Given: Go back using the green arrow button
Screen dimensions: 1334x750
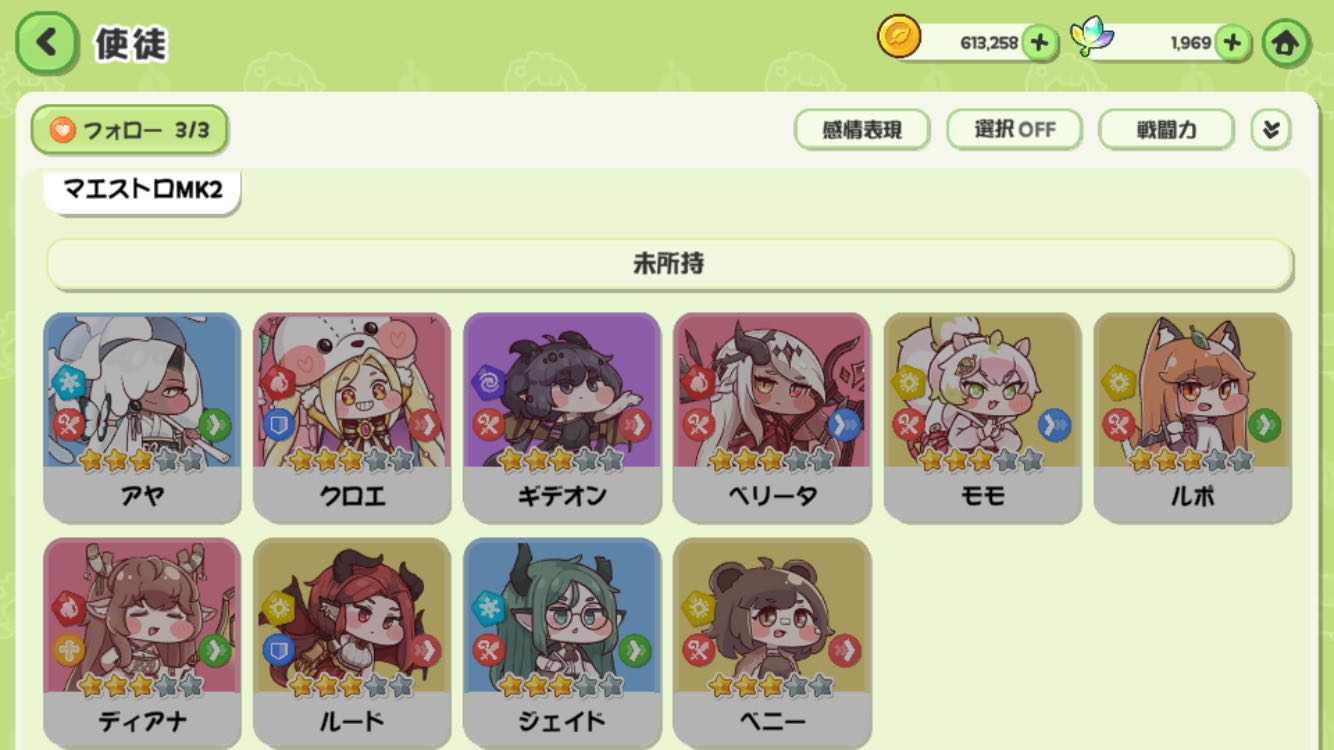Looking at the screenshot, I should [x=46, y=42].
